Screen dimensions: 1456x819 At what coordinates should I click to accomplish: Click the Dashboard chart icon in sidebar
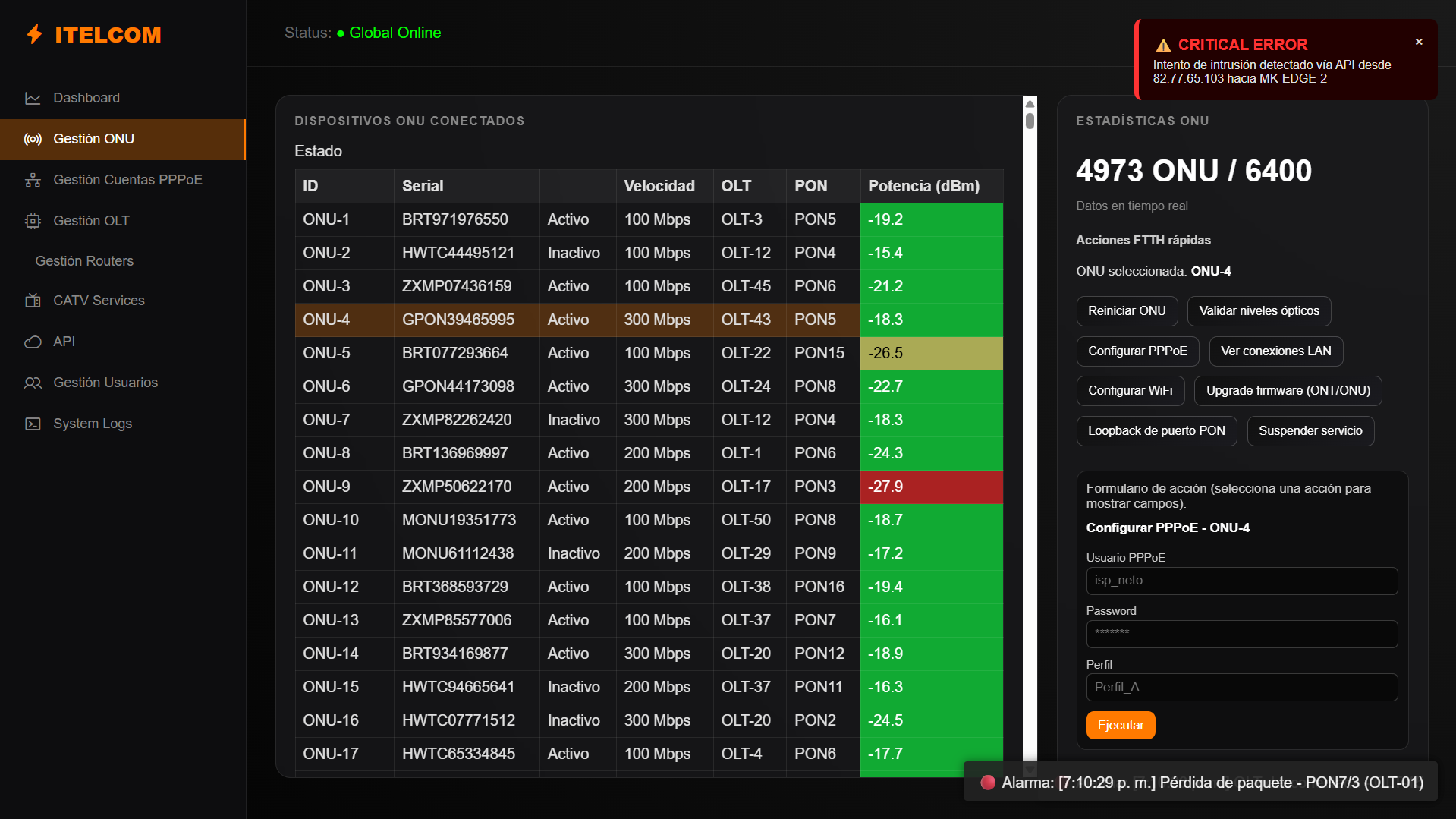(x=33, y=98)
